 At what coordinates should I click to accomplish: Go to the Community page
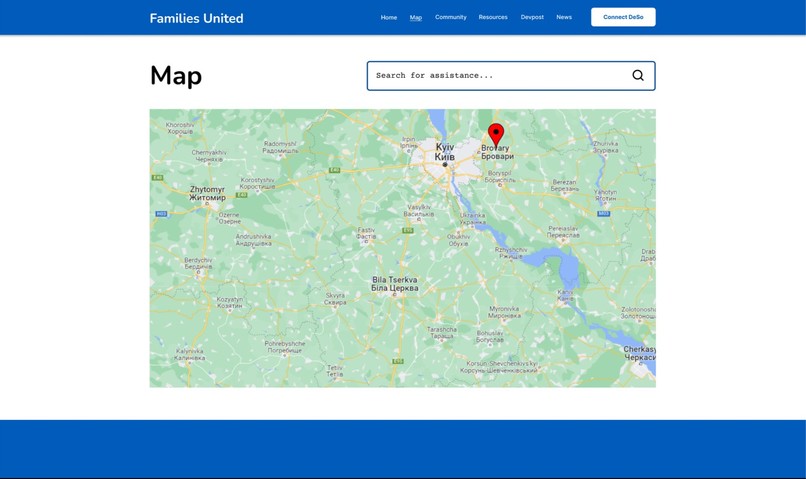(451, 17)
